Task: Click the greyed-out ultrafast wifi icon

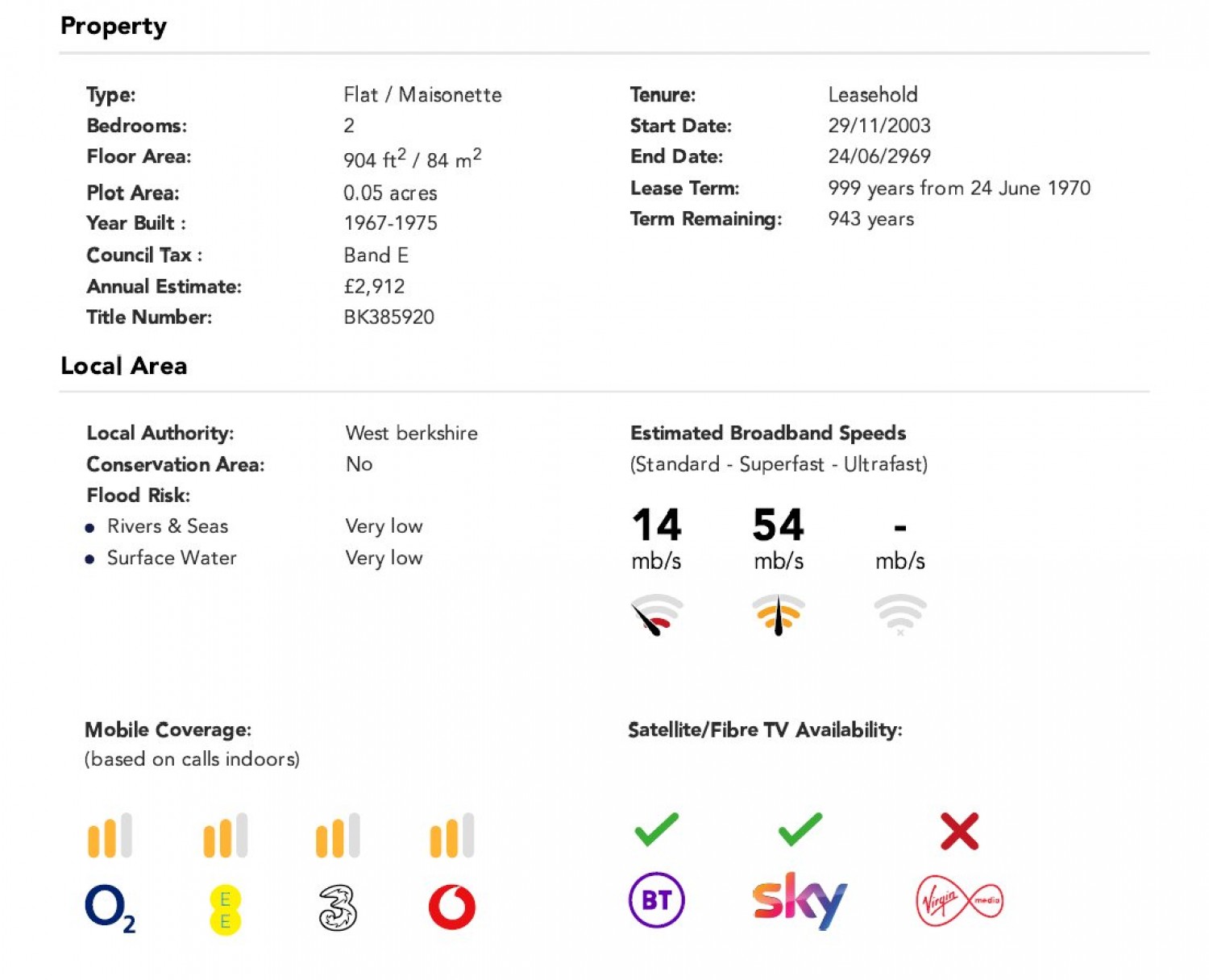Action: [x=900, y=615]
